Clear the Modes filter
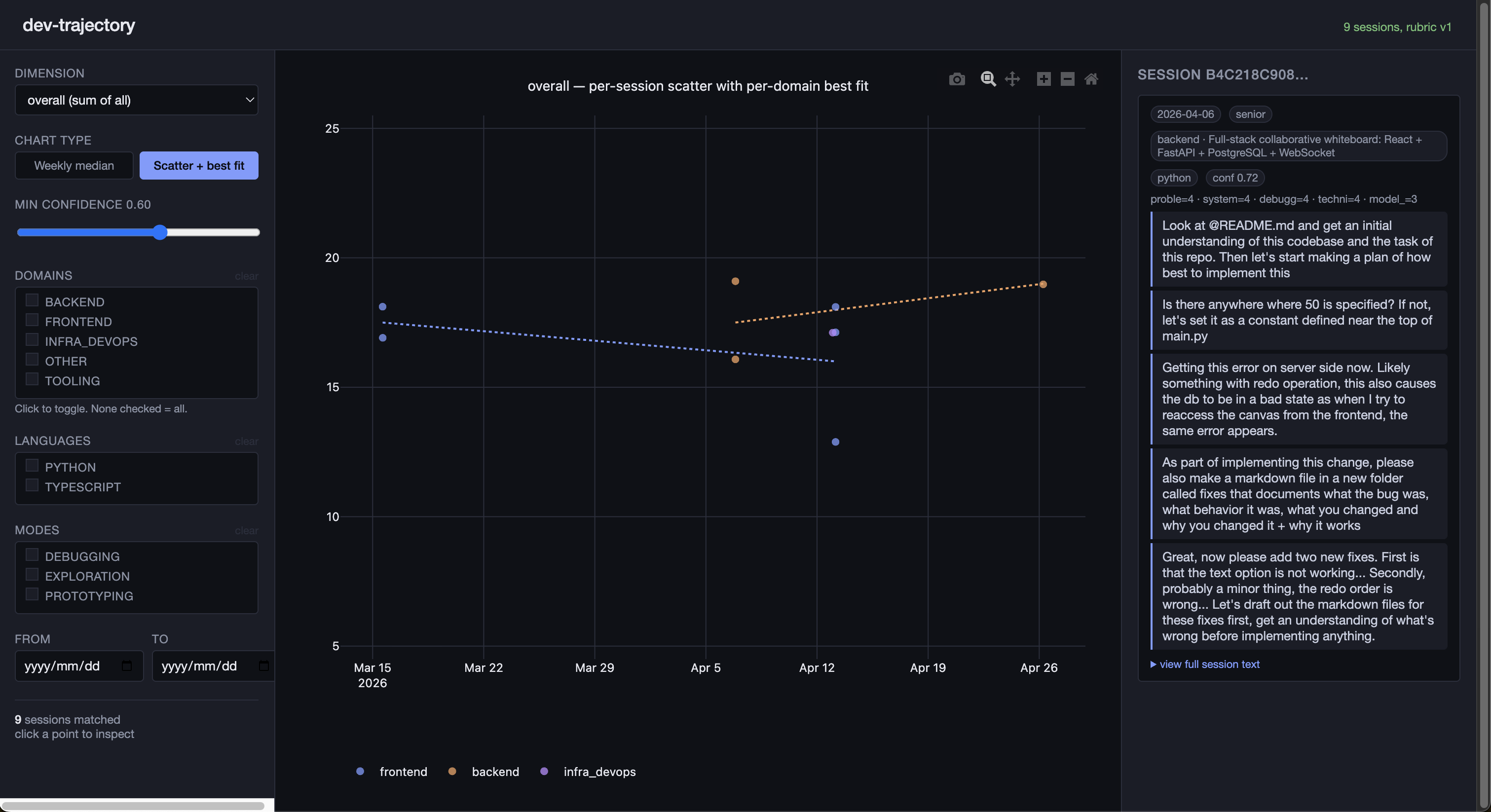This screenshot has width=1491, height=812. click(x=247, y=531)
